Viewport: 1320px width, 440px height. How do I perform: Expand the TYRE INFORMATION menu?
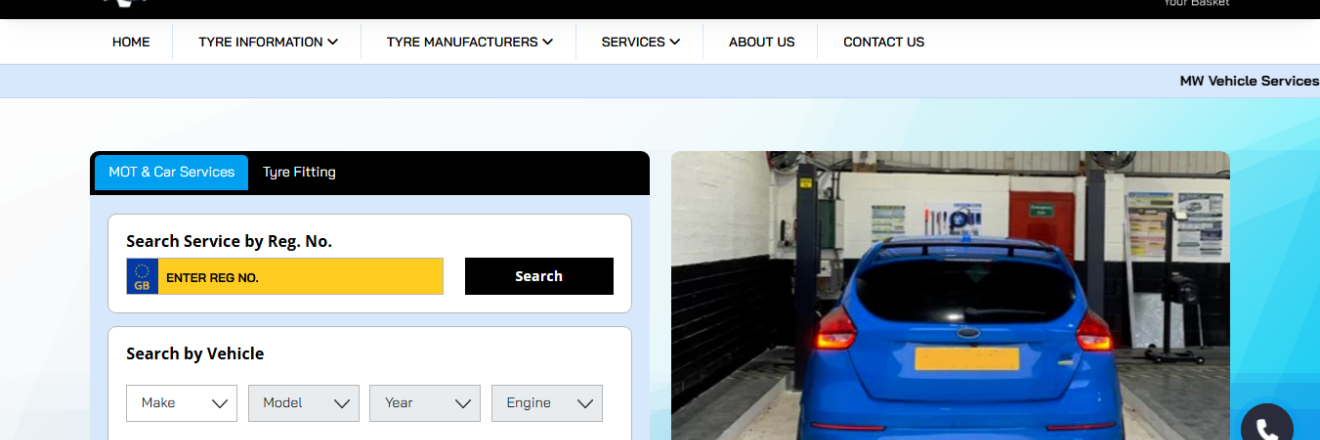268,42
